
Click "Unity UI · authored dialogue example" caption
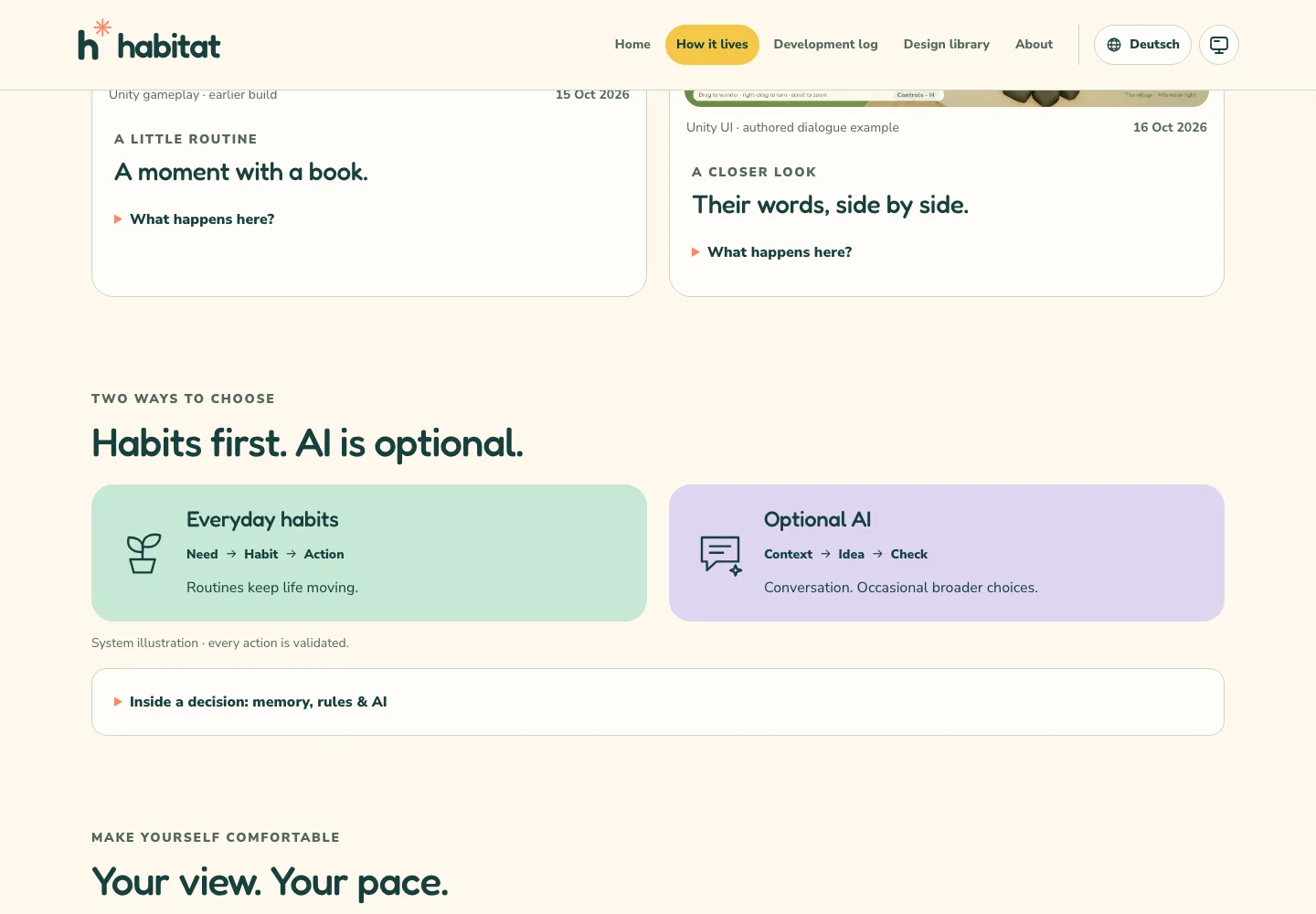(792, 128)
